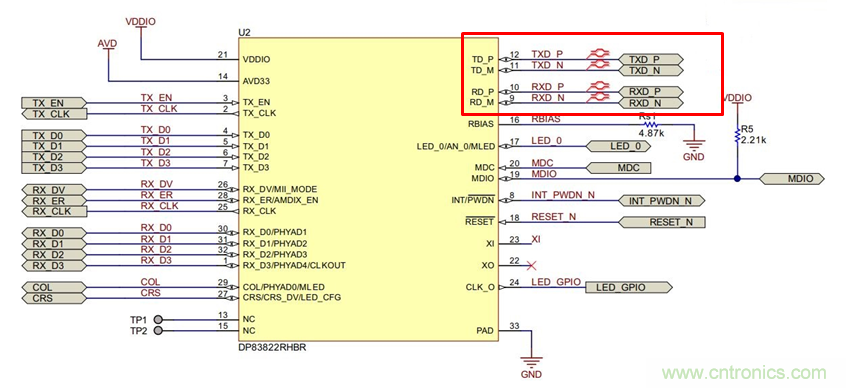This screenshot has width=846, height=388.
Task: Select the TX_CLK port symbol
Action: (x=53, y=114)
